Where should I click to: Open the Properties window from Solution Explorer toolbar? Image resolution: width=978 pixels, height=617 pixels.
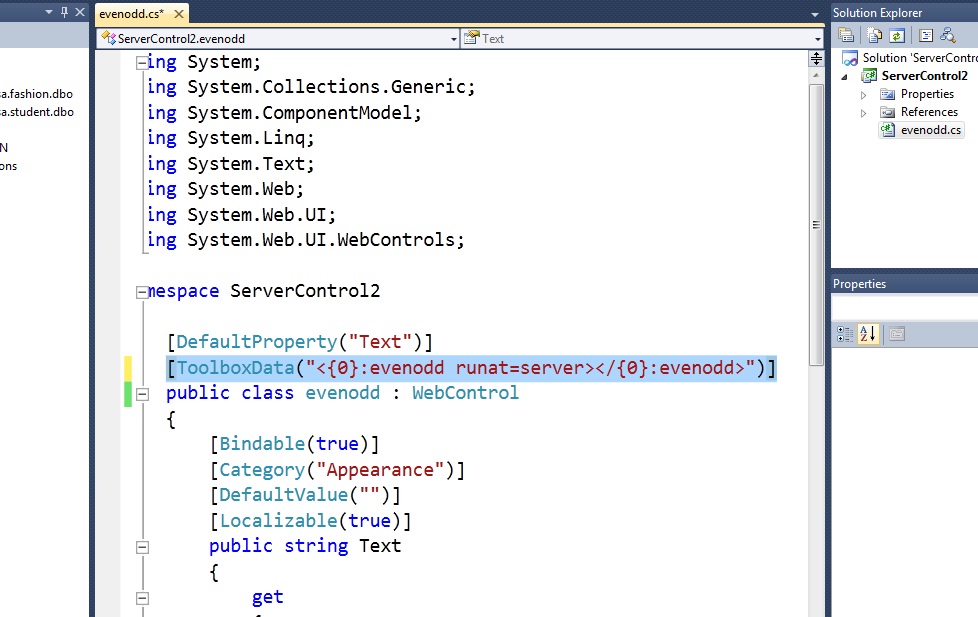coord(847,35)
